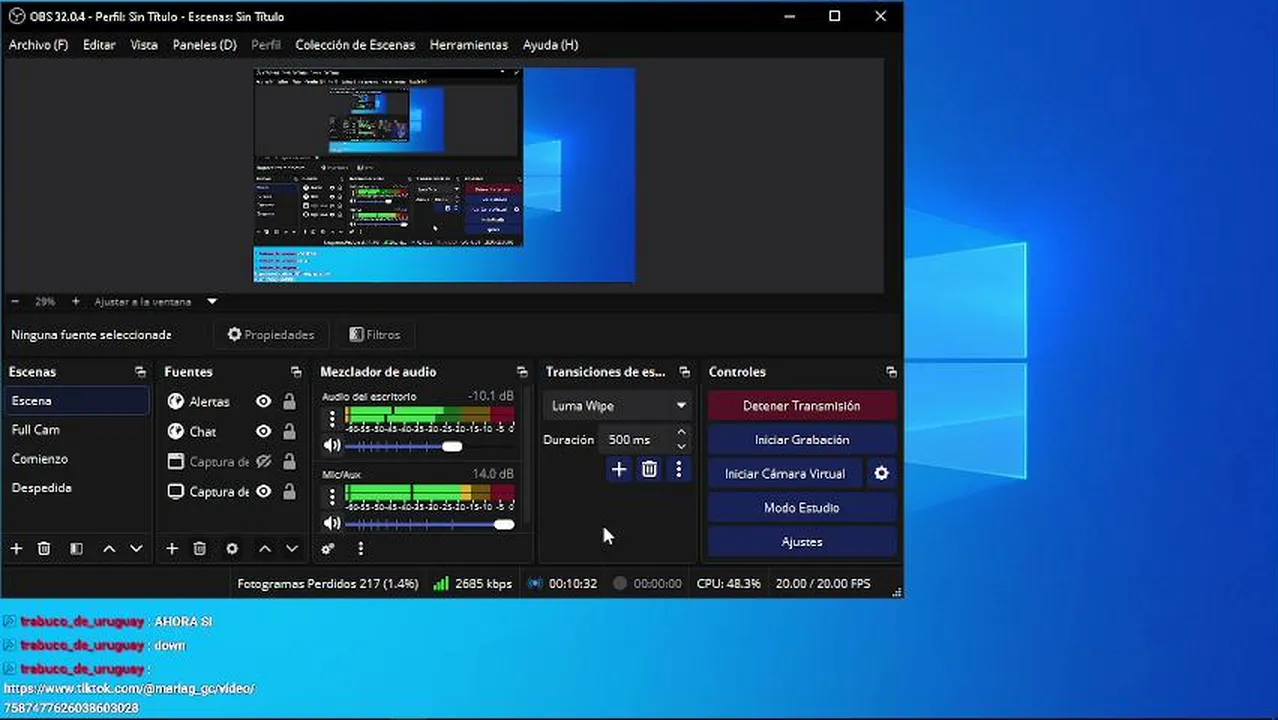Open the Luma Wipe transition dropdown
This screenshot has width=1278, height=720.
pos(617,406)
